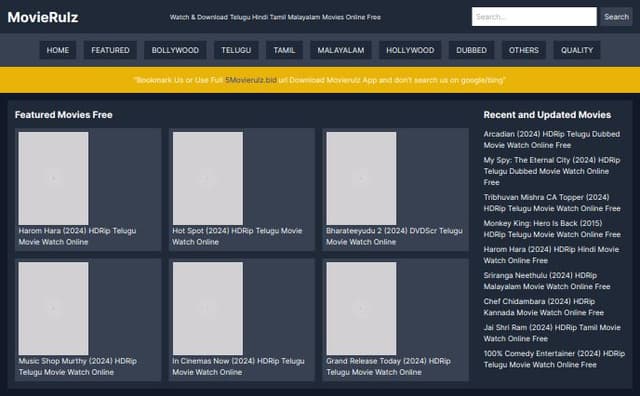Open the QUALITY menu item
Screen dimensions: 640x396
577,50
